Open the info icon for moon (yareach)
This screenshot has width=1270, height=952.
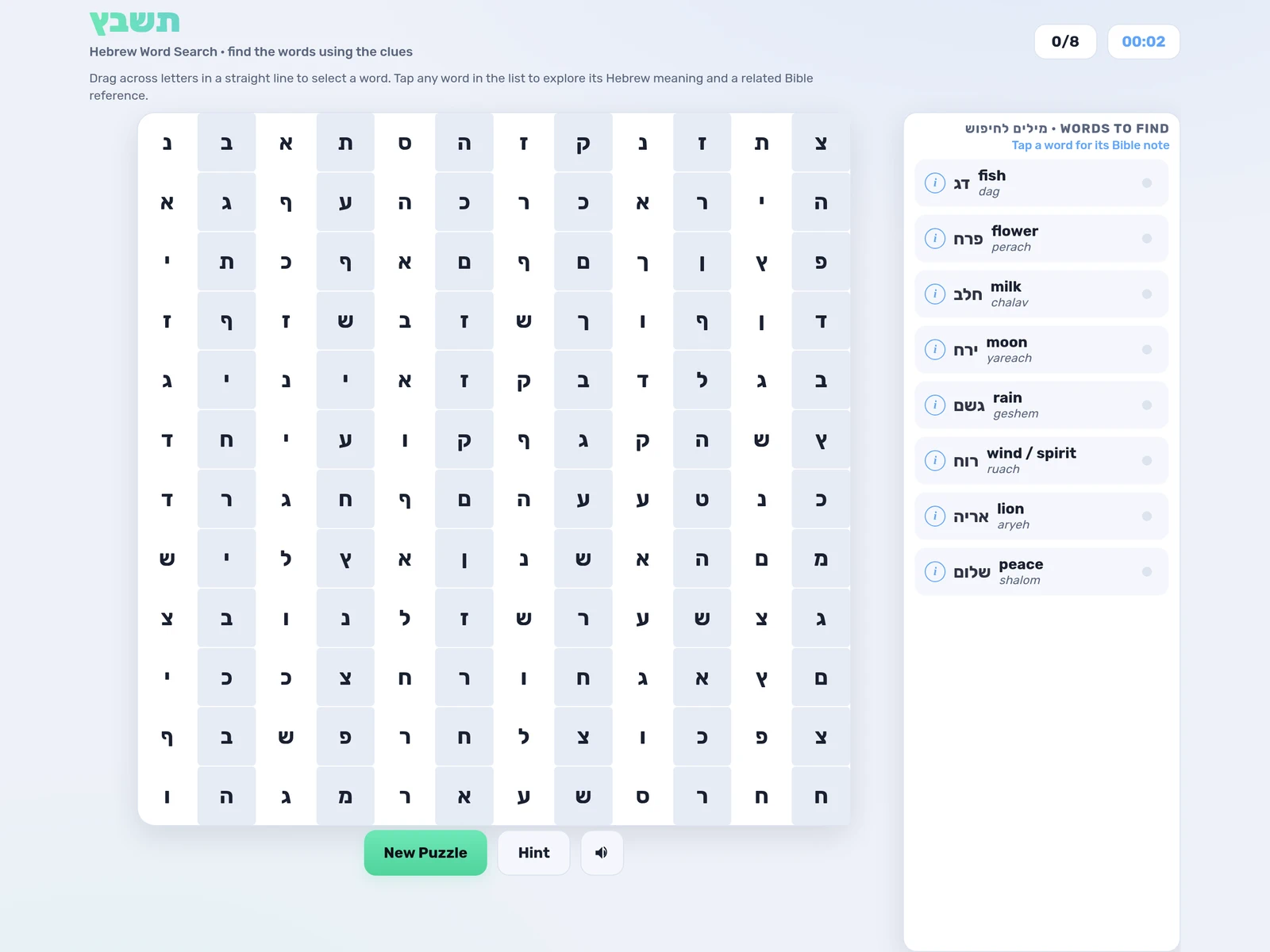[x=935, y=350]
